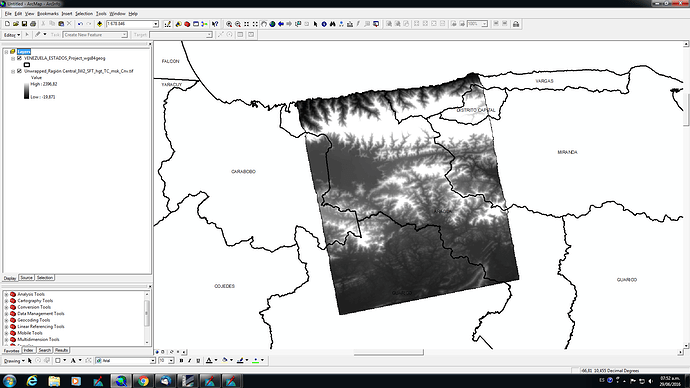The width and height of the screenshot is (690, 388).
Task: Click the VENEZUELA_ESTADOS polygon symbol swatch
Action: (27, 65)
